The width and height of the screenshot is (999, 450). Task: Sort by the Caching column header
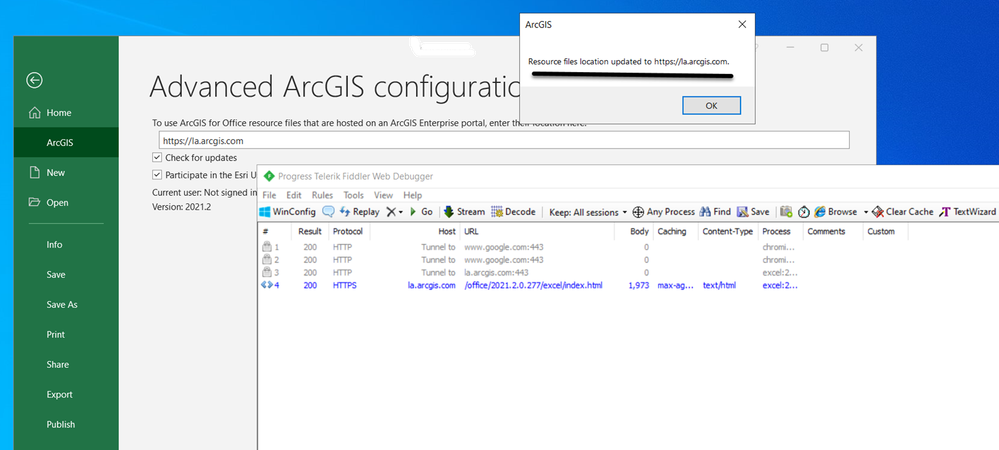click(675, 231)
